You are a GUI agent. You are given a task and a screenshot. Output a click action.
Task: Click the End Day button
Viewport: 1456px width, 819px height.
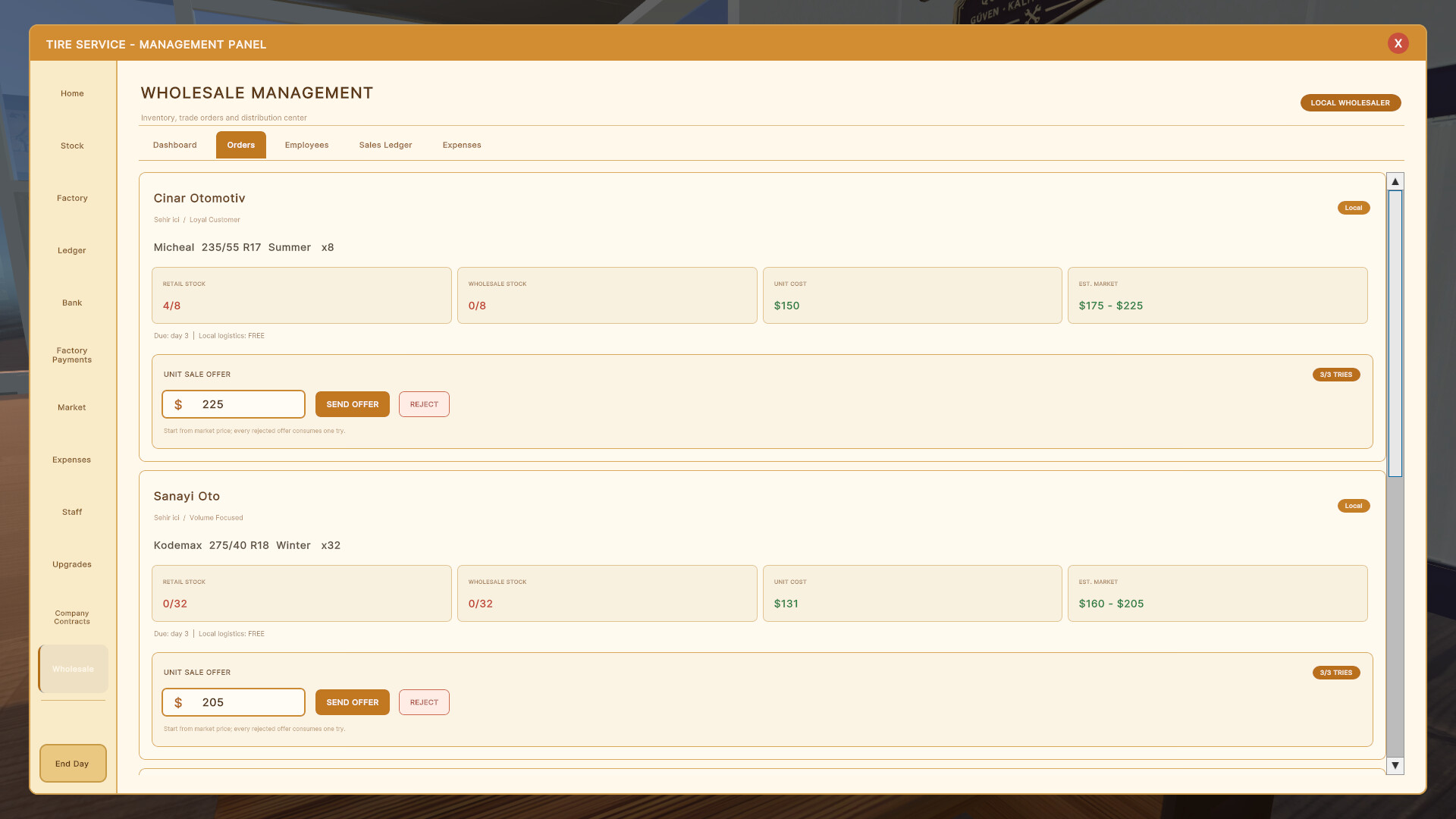[x=73, y=764]
